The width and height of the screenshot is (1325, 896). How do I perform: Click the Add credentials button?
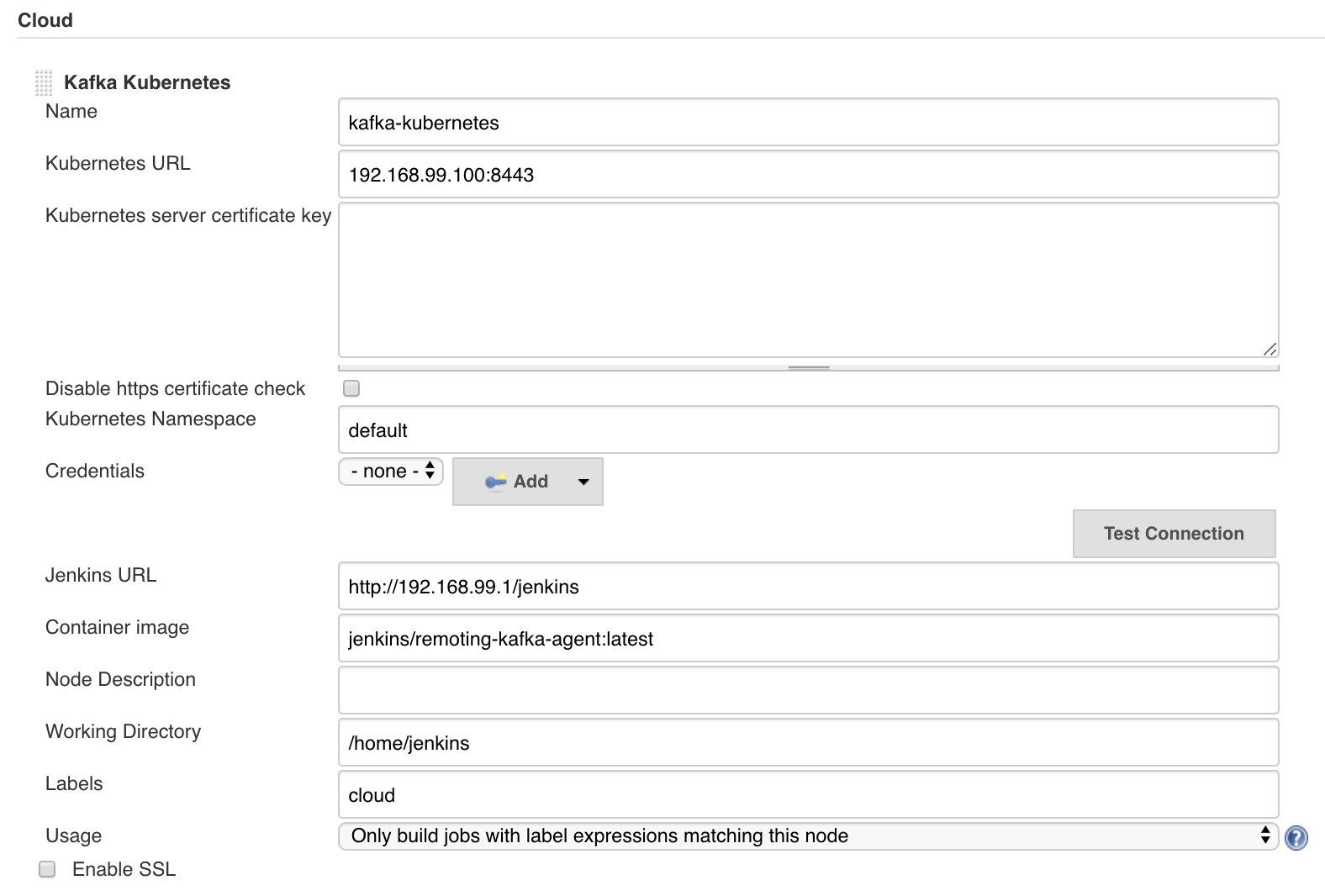click(517, 482)
